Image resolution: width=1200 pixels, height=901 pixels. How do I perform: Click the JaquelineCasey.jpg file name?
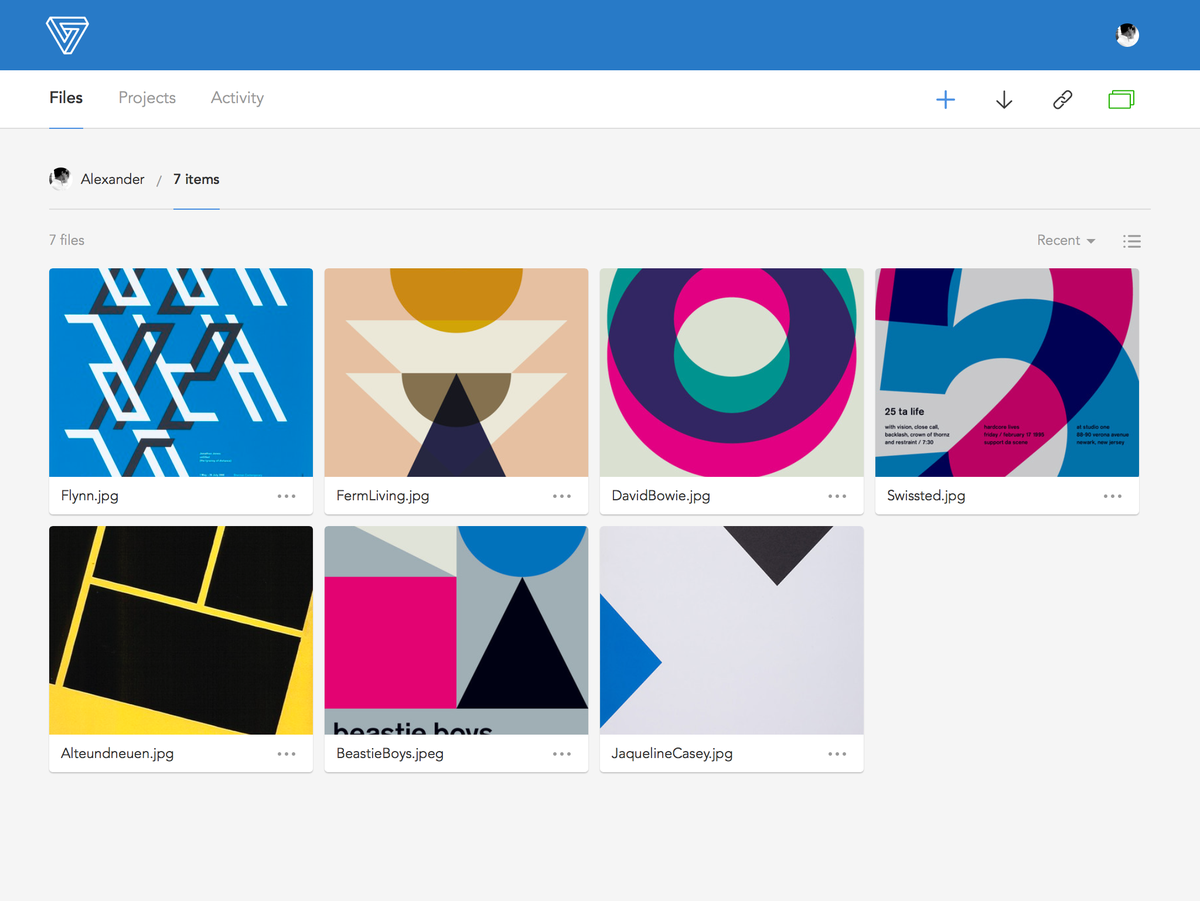pos(672,754)
